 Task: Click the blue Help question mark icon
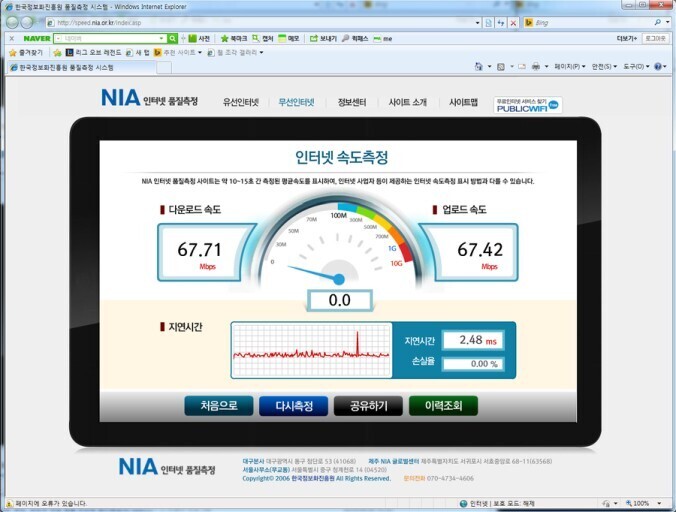coord(658,66)
